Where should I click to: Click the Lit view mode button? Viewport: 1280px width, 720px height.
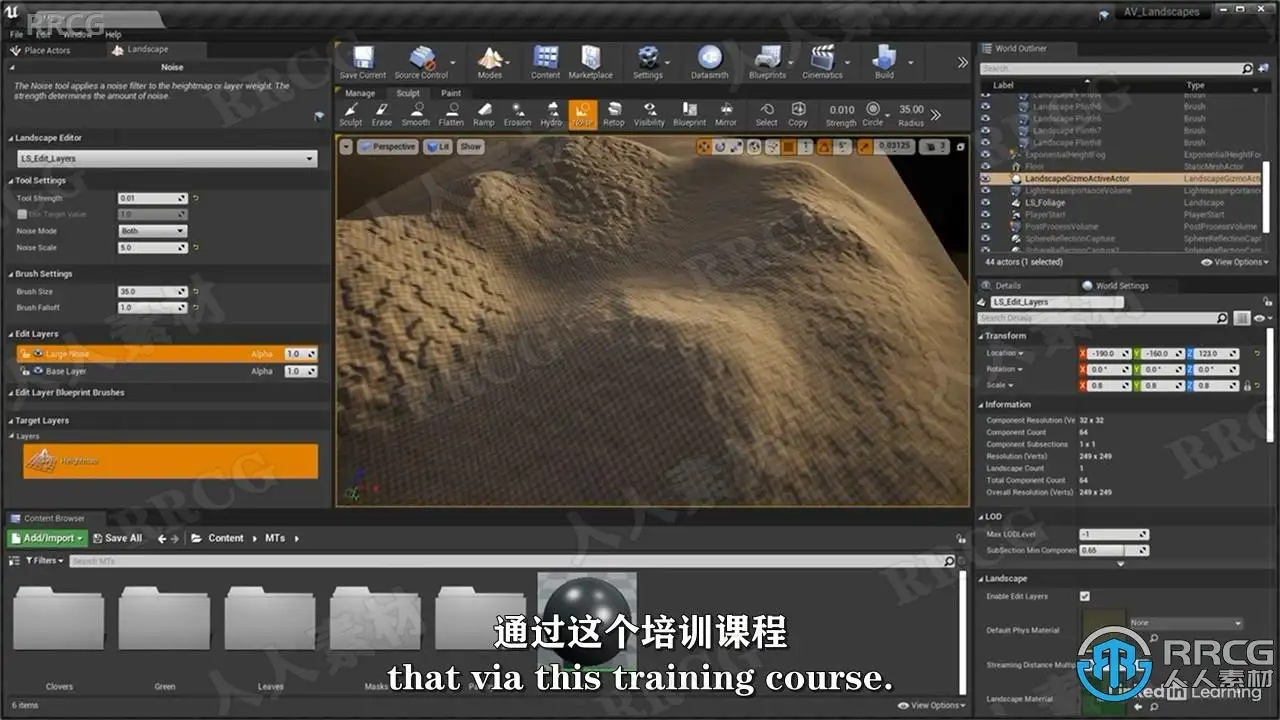pyautogui.click(x=438, y=146)
